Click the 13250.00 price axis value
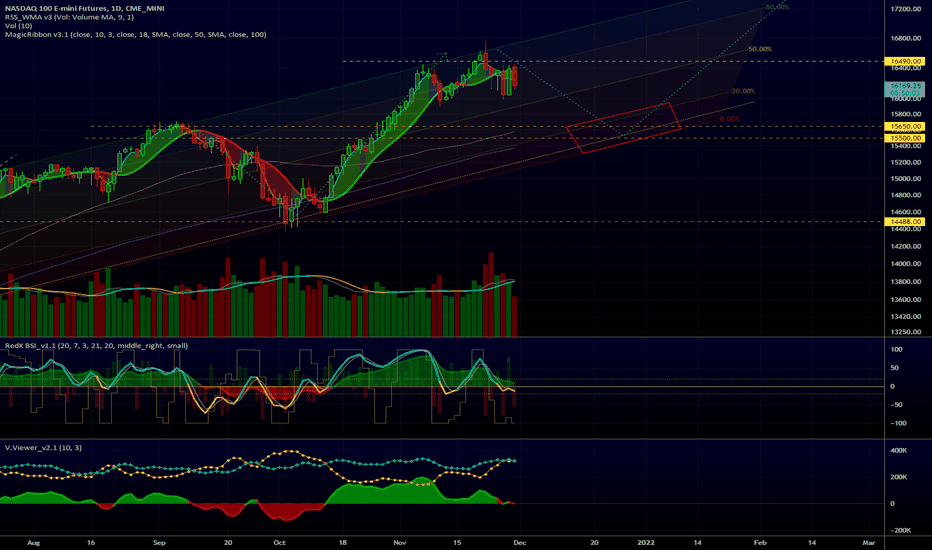Screen dimensions: 932x550 (x=906, y=332)
